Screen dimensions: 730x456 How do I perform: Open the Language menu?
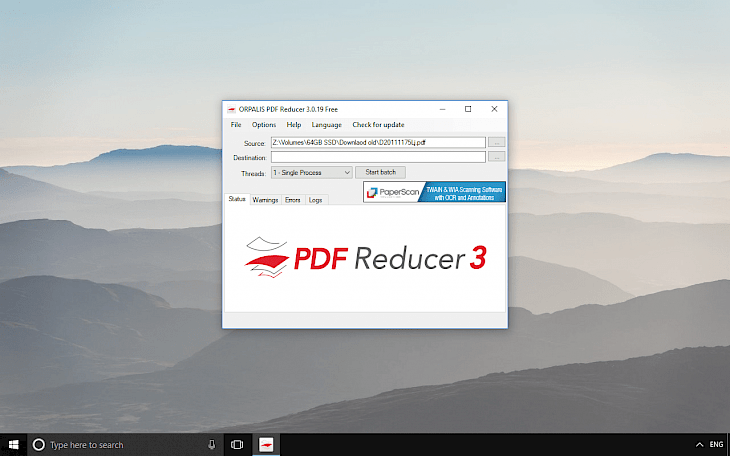pos(326,125)
